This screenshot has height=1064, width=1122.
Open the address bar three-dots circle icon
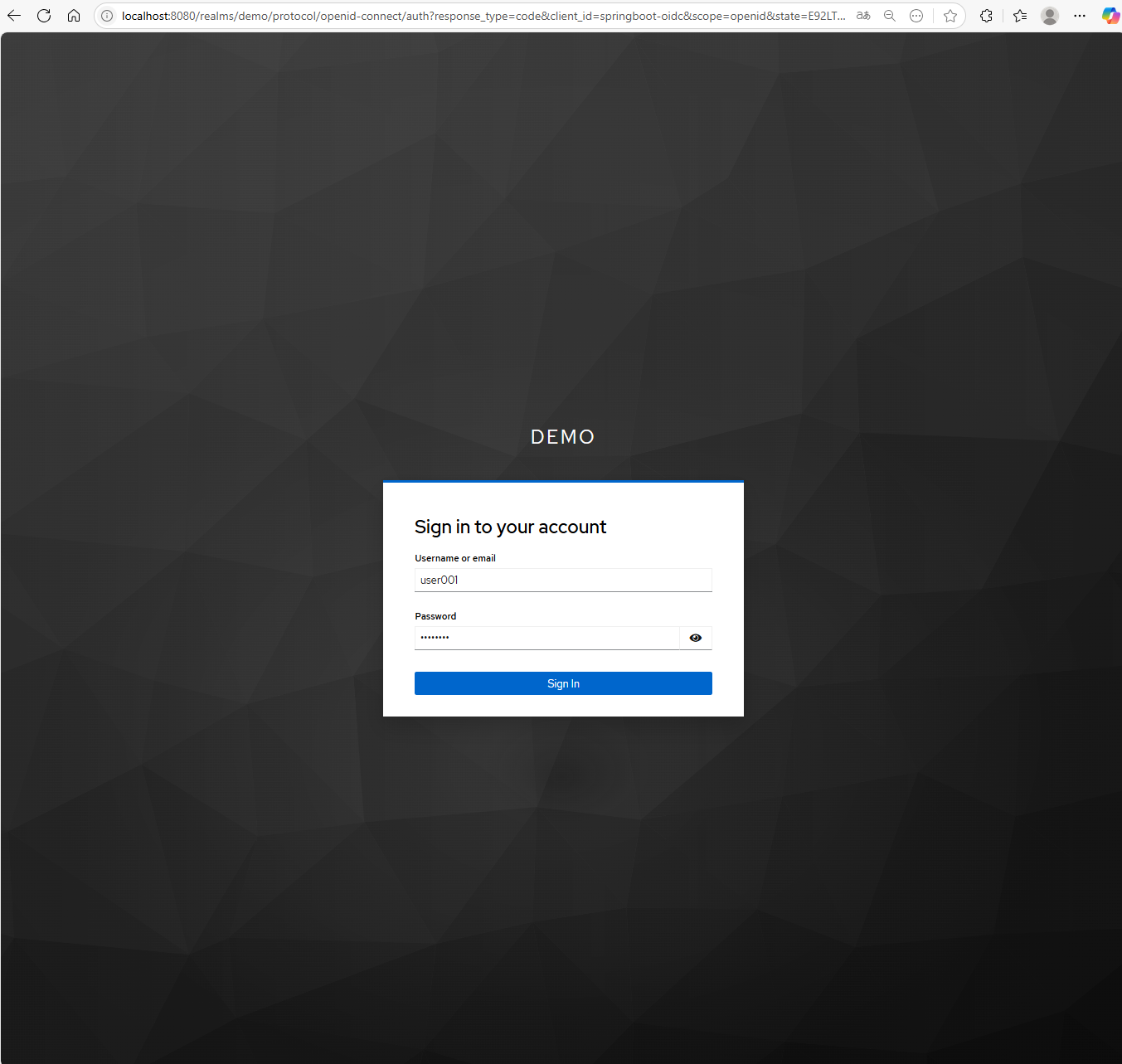click(916, 16)
